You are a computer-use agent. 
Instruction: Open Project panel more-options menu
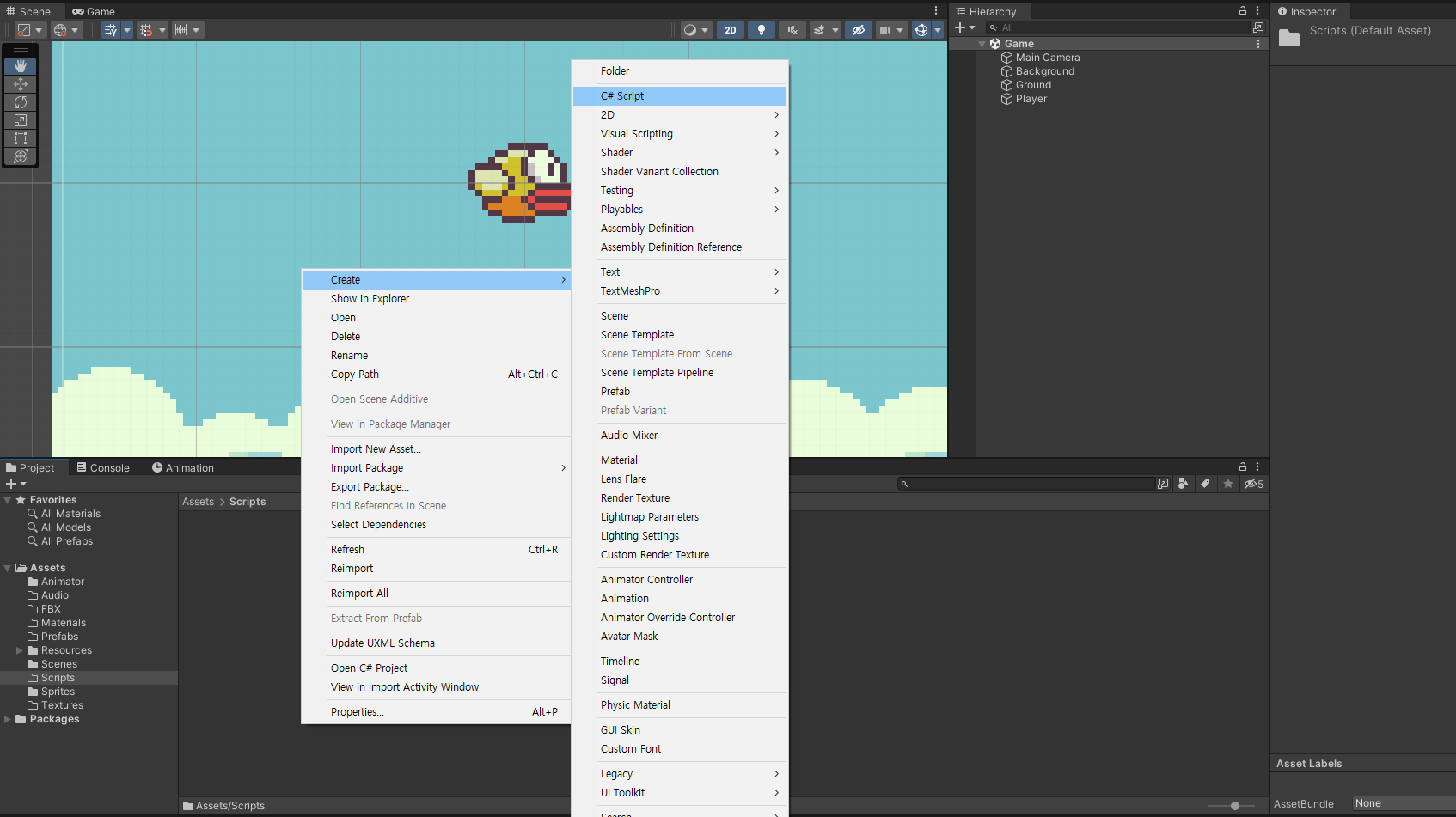(x=1257, y=467)
